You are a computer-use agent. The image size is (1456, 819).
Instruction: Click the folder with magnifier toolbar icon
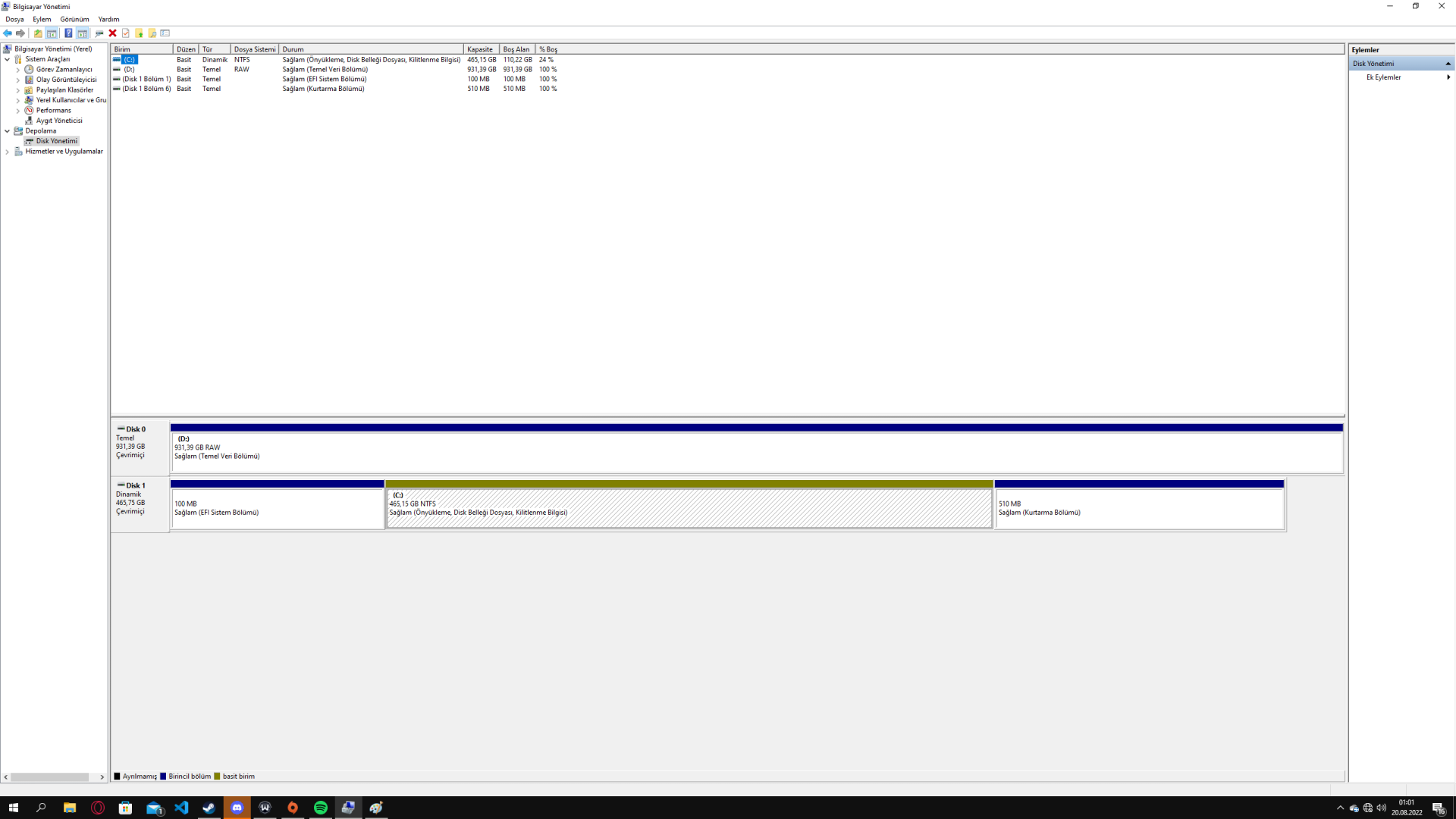coord(152,33)
